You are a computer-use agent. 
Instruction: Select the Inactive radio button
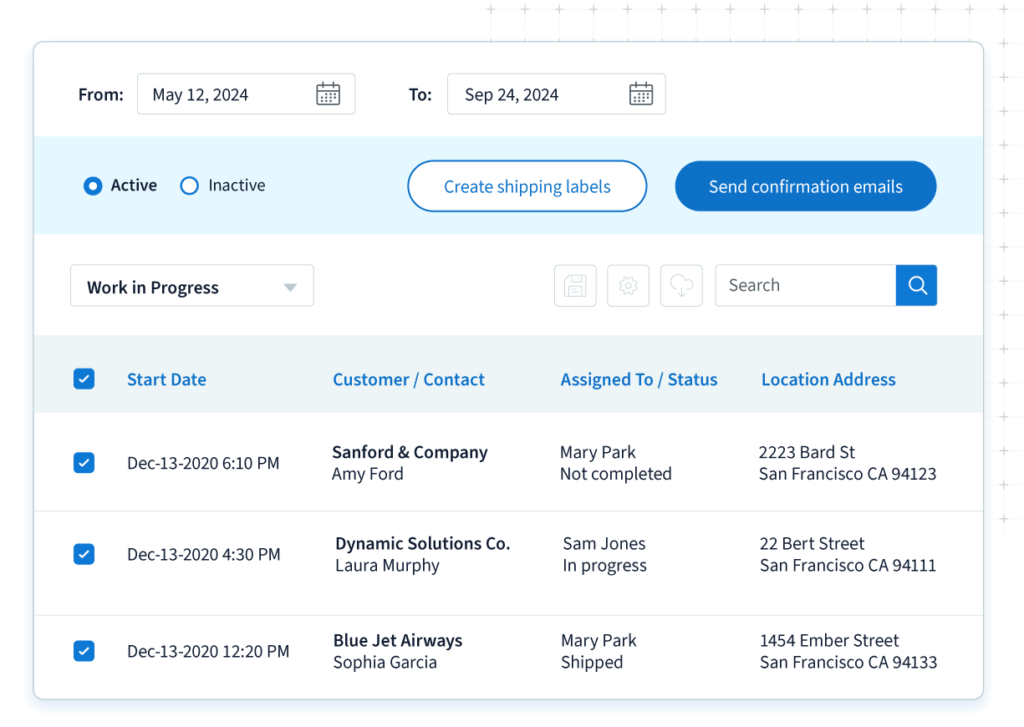click(x=189, y=186)
